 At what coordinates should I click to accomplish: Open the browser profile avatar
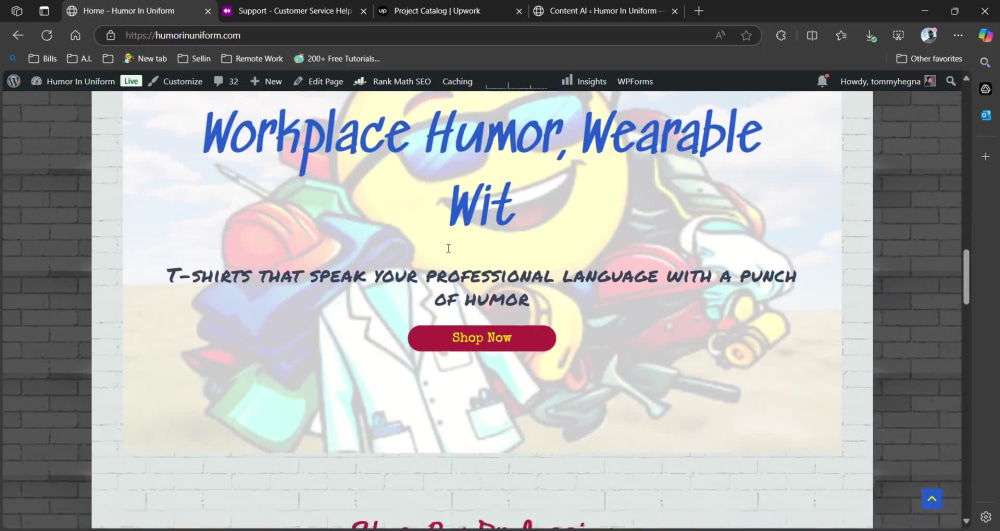pos(929,35)
